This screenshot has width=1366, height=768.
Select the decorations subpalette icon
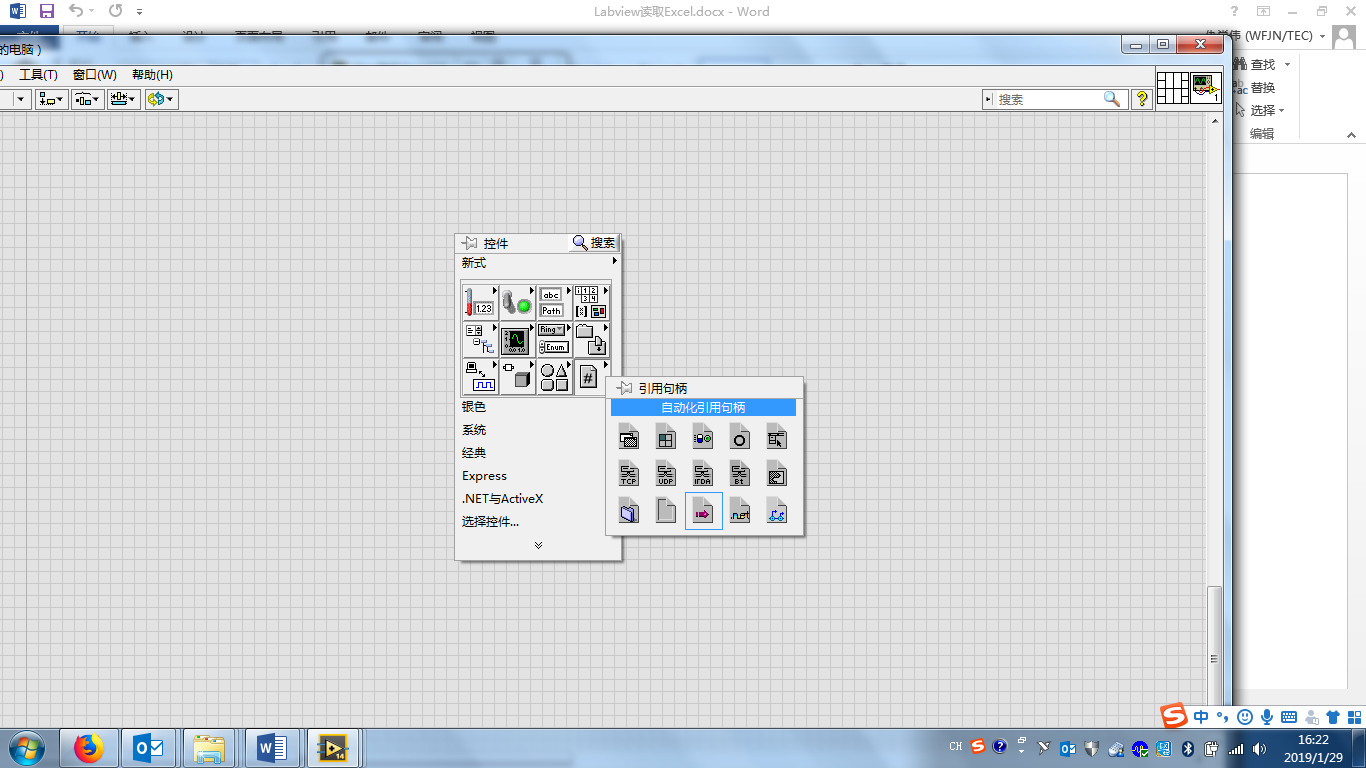pyautogui.click(x=554, y=378)
